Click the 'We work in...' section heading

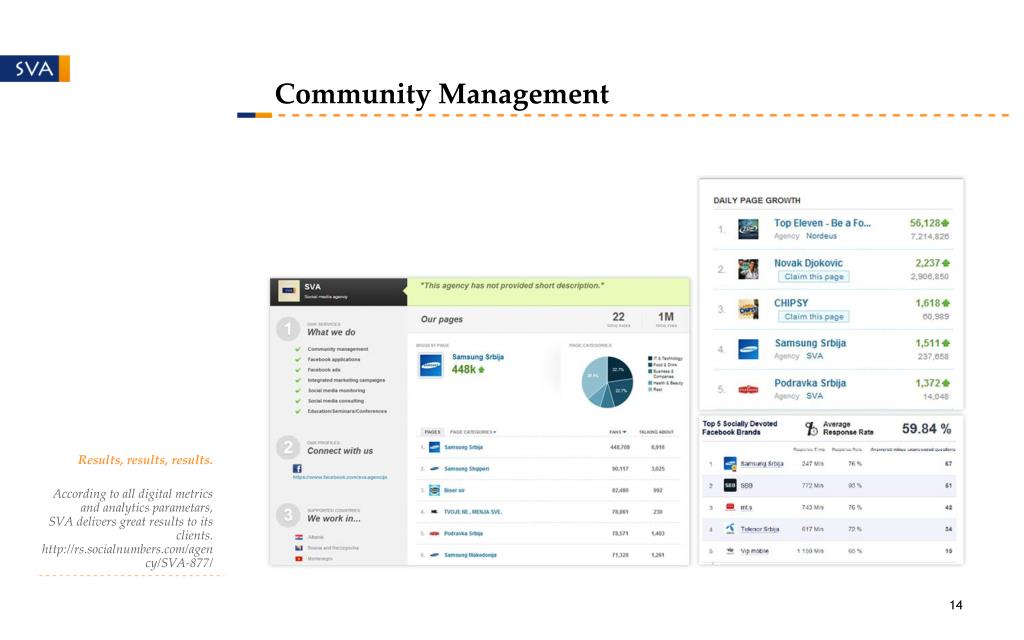point(334,519)
